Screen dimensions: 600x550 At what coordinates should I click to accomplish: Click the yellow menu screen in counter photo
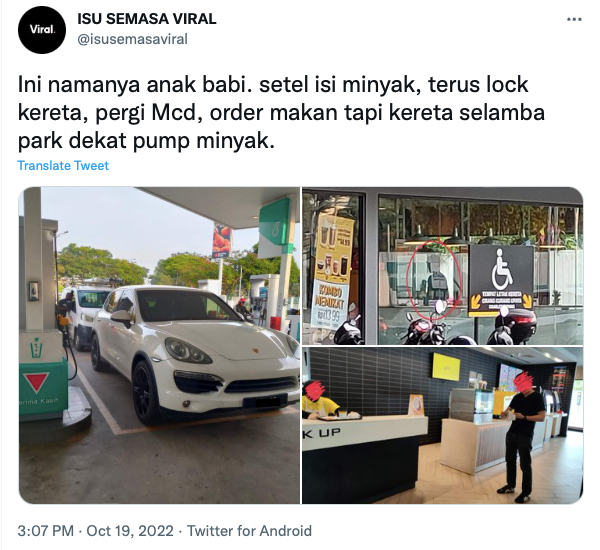click(447, 367)
